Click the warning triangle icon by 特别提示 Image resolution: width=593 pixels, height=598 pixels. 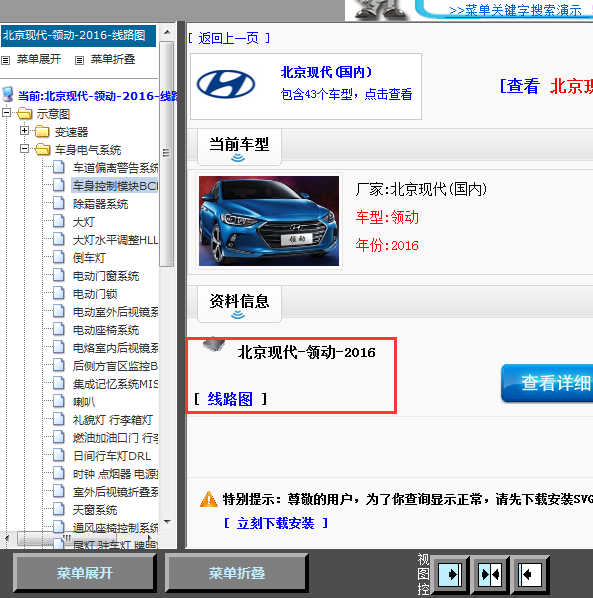[209, 499]
